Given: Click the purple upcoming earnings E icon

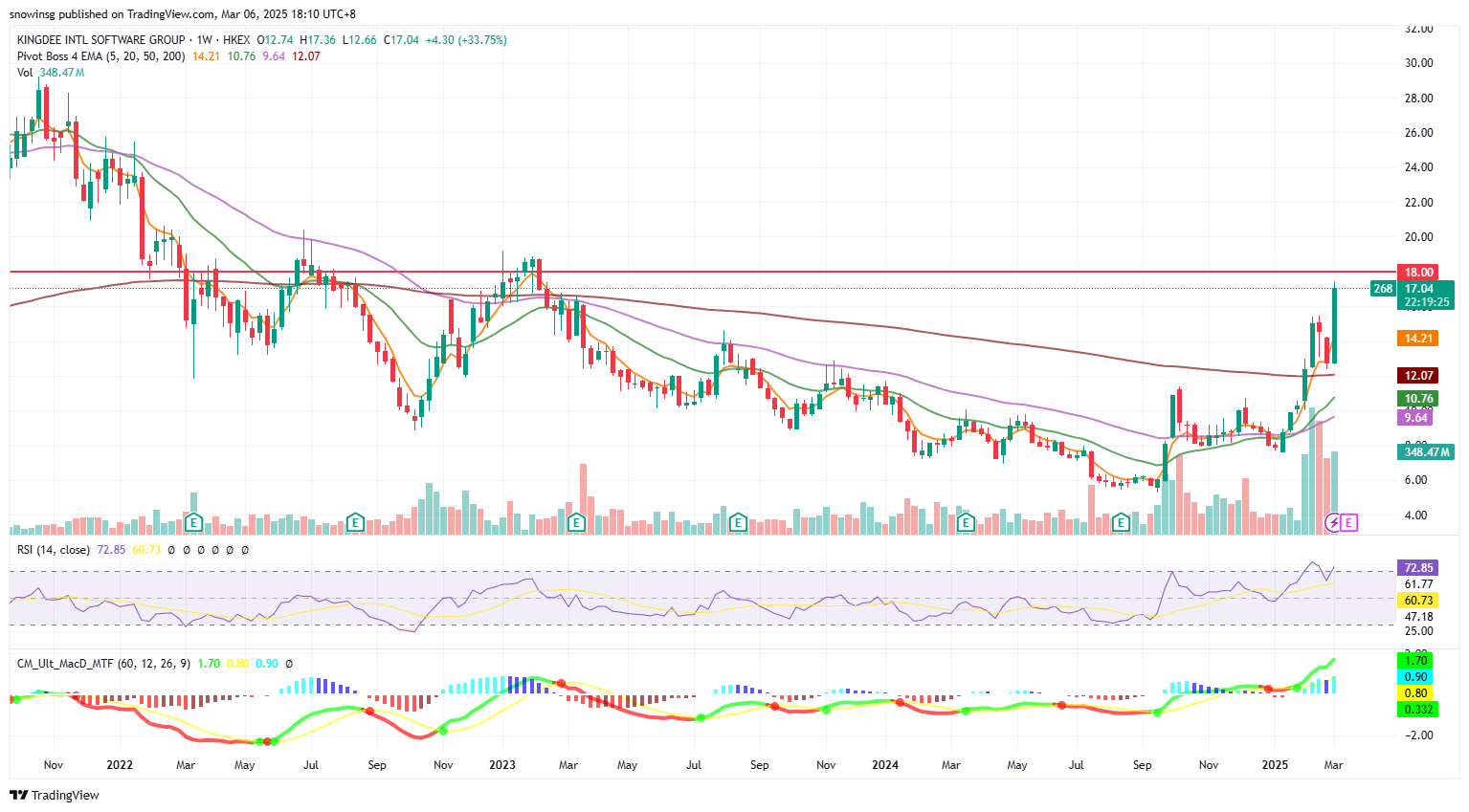Looking at the screenshot, I should click(x=1349, y=522).
